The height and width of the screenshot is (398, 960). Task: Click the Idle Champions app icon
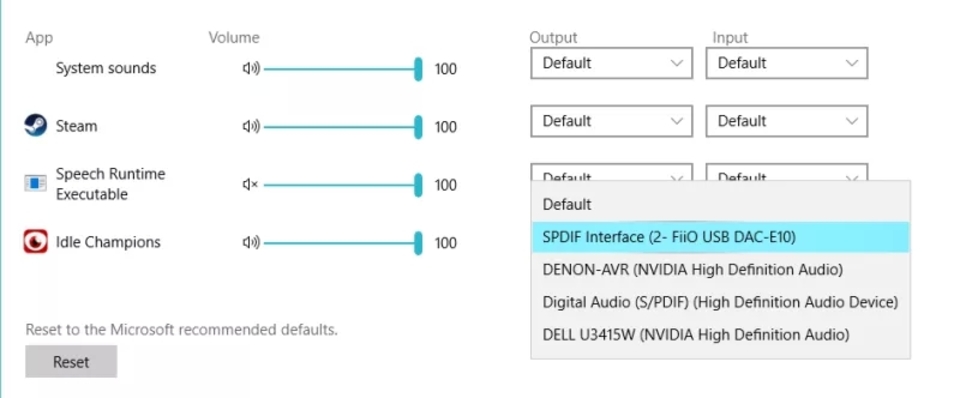[x=36, y=241]
